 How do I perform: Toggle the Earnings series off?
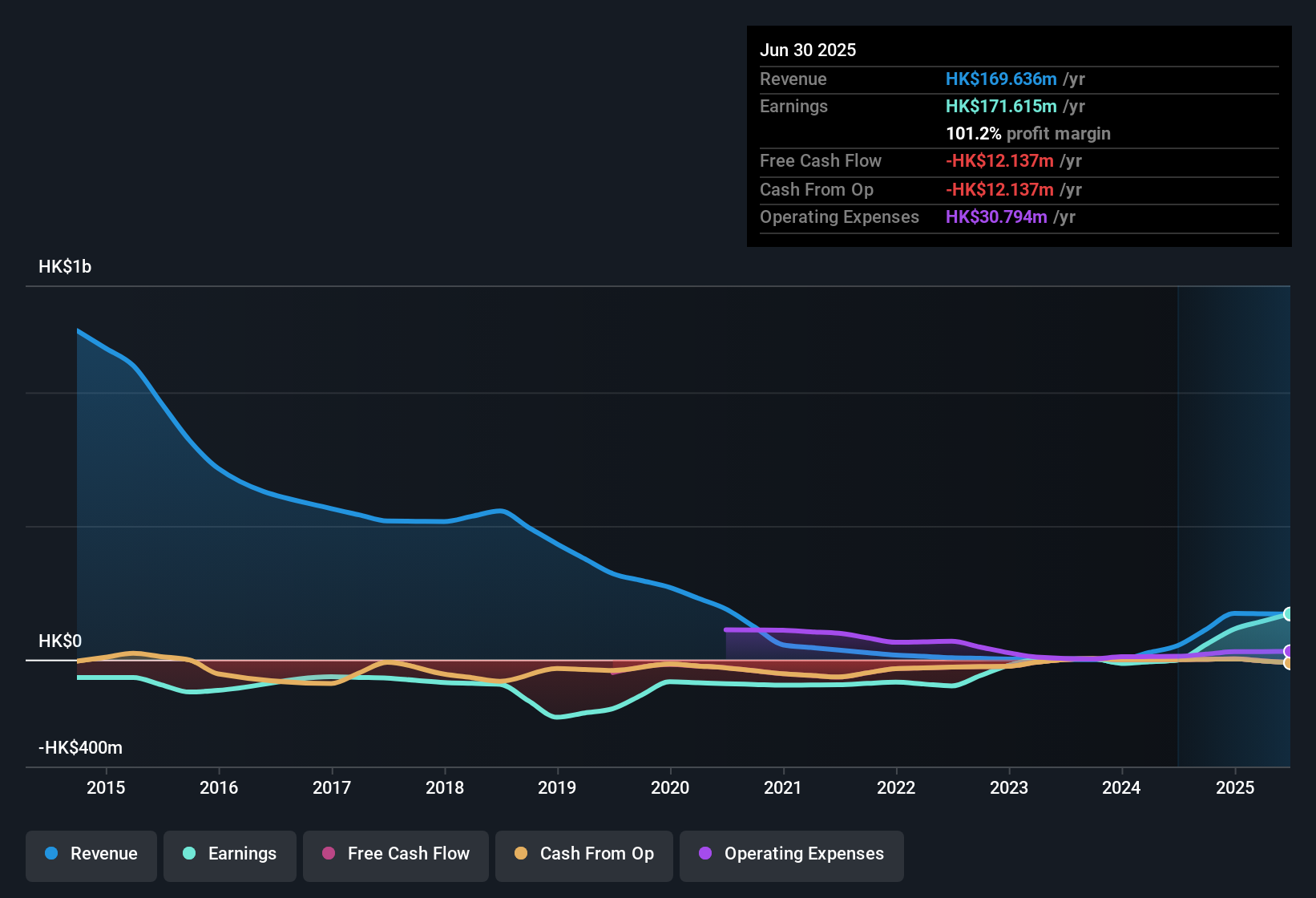pos(229,854)
